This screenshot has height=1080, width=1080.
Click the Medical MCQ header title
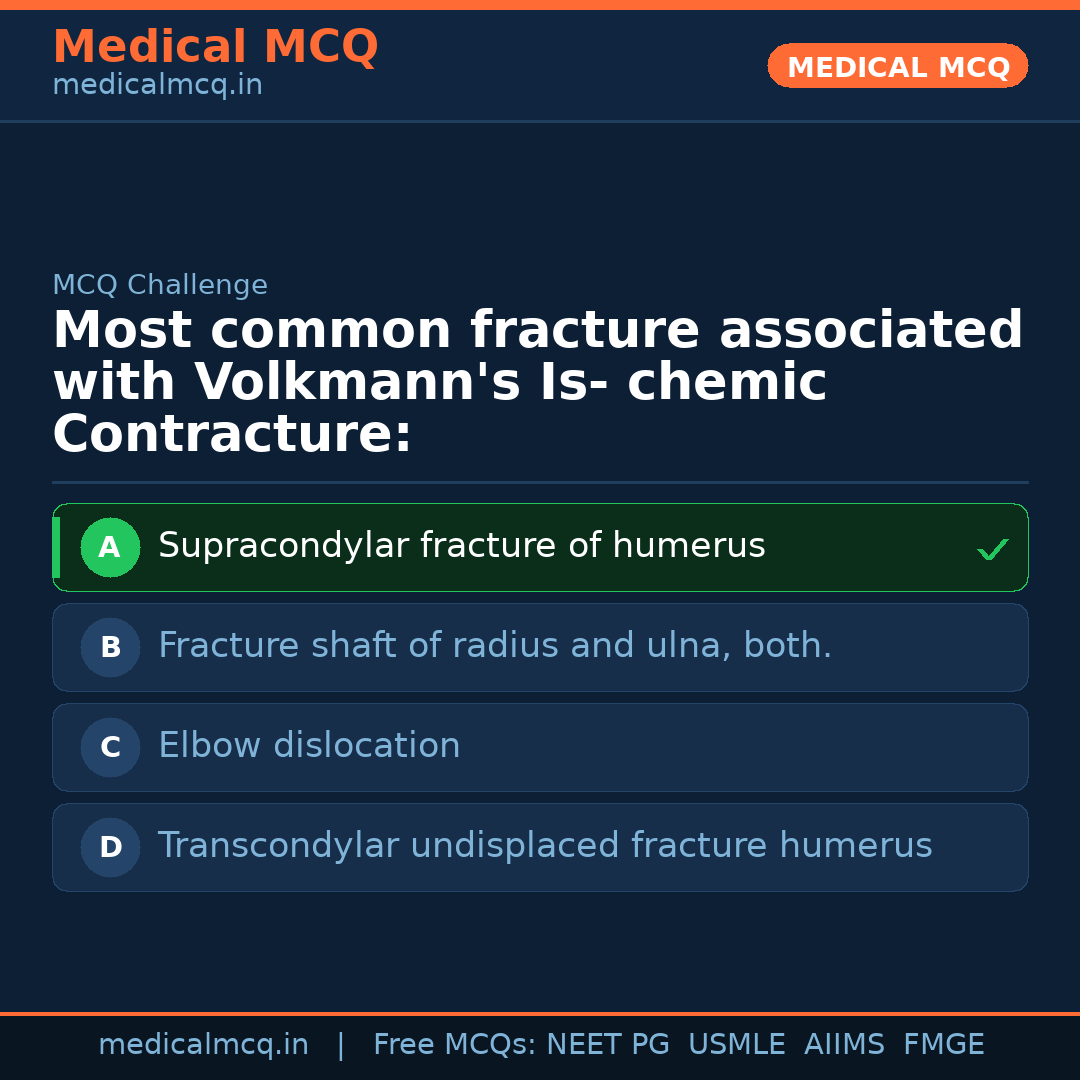[215, 47]
